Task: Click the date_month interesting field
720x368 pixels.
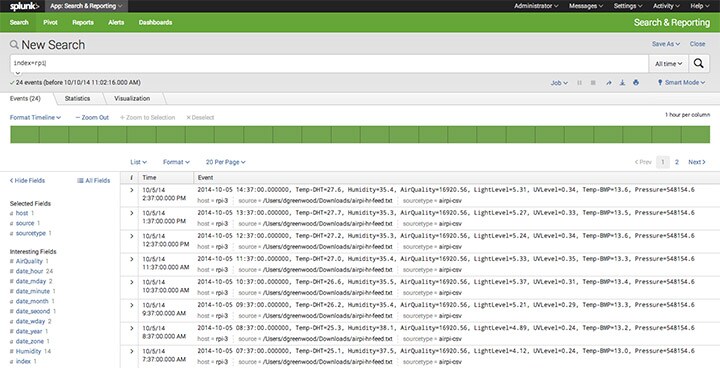Action: 32,301
